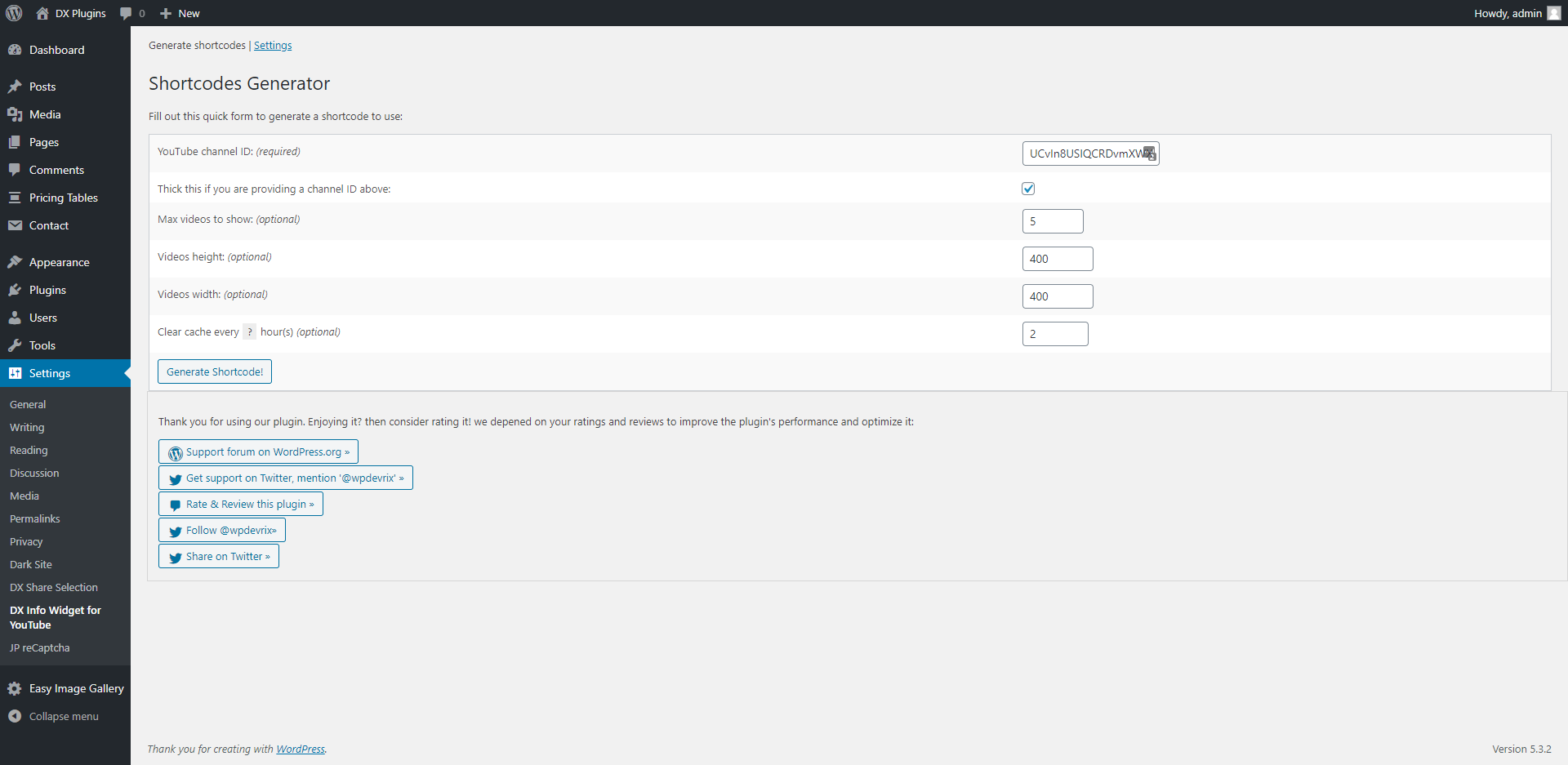
Task: Open the comments bubble icon in admin bar
Action: 126,13
